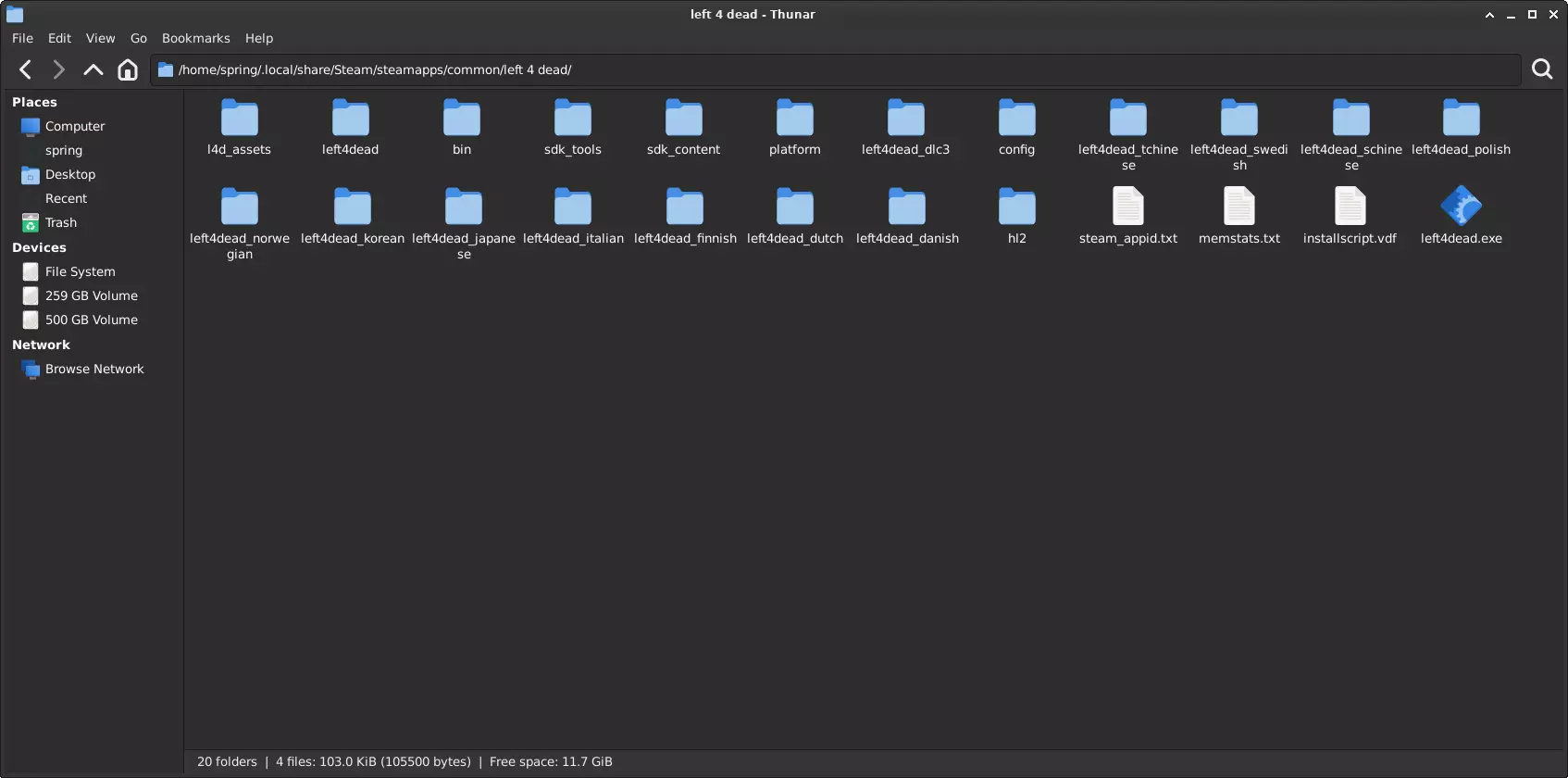Go up to the parent folder
Viewport: 1568px width, 778px height.
click(93, 69)
